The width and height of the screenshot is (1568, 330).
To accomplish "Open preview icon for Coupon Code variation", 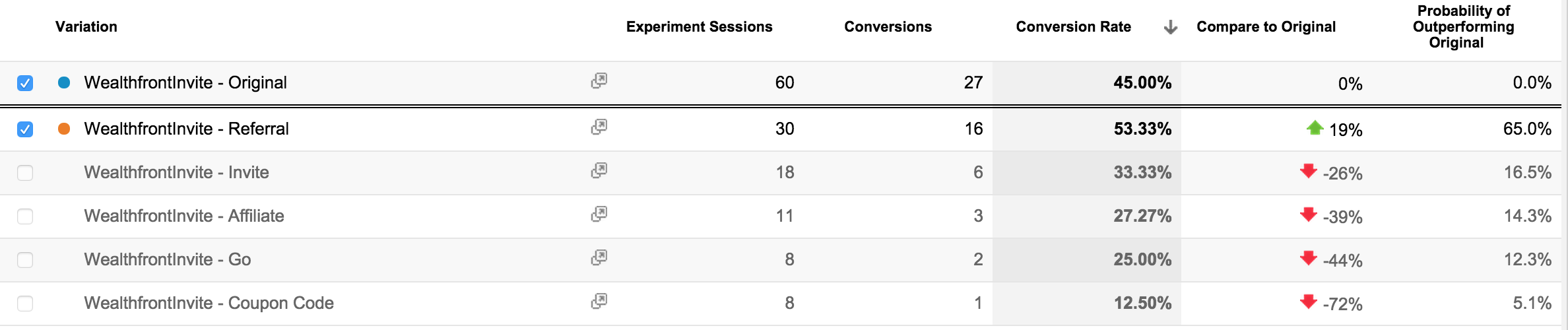I will [x=599, y=301].
